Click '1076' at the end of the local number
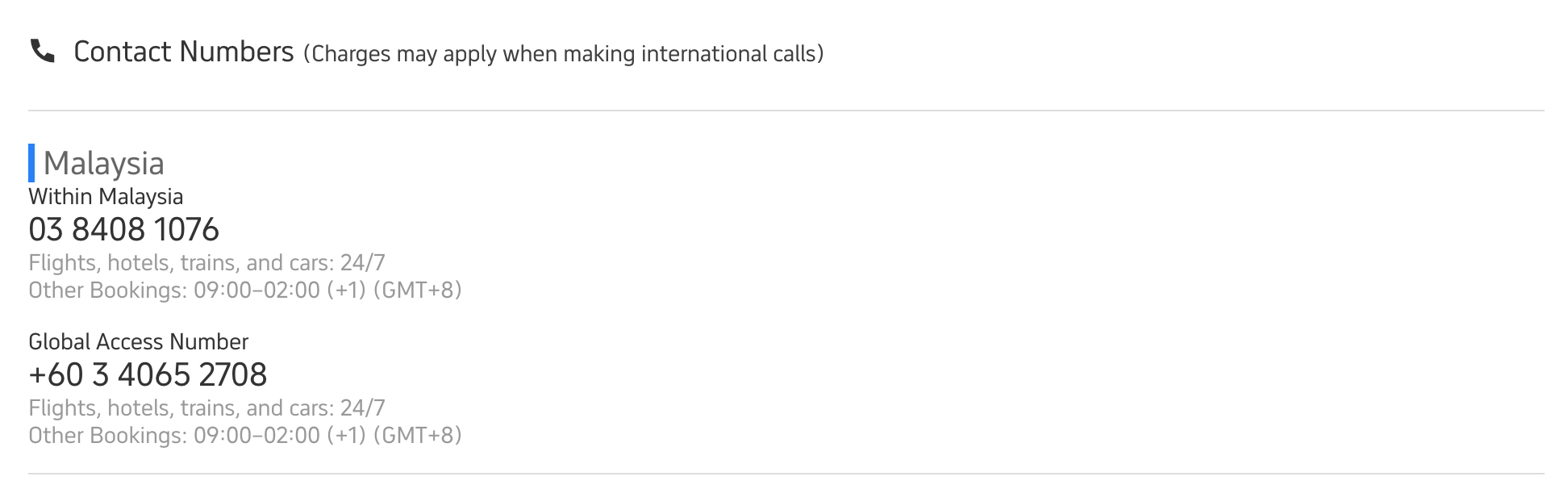The width and height of the screenshot is (1568, 489). tap(186, 230)
